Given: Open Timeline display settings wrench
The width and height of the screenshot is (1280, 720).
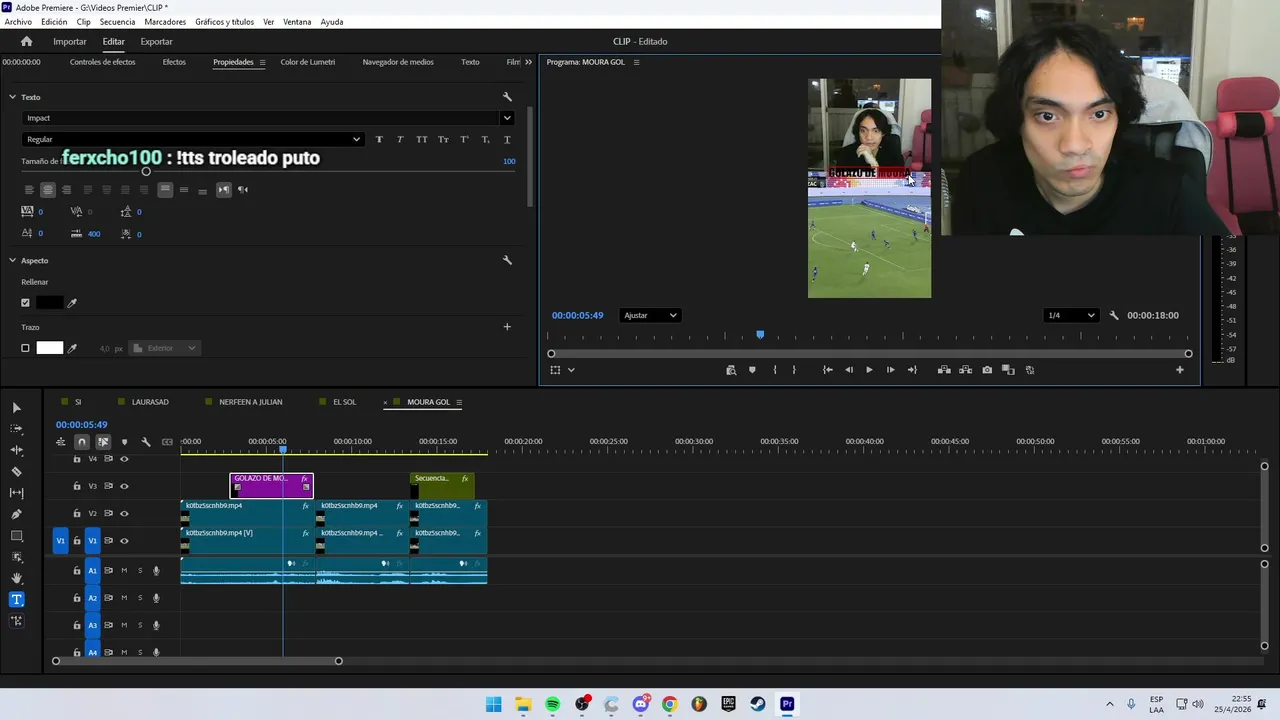Looking at the screenshot, I should pos(145,442).
